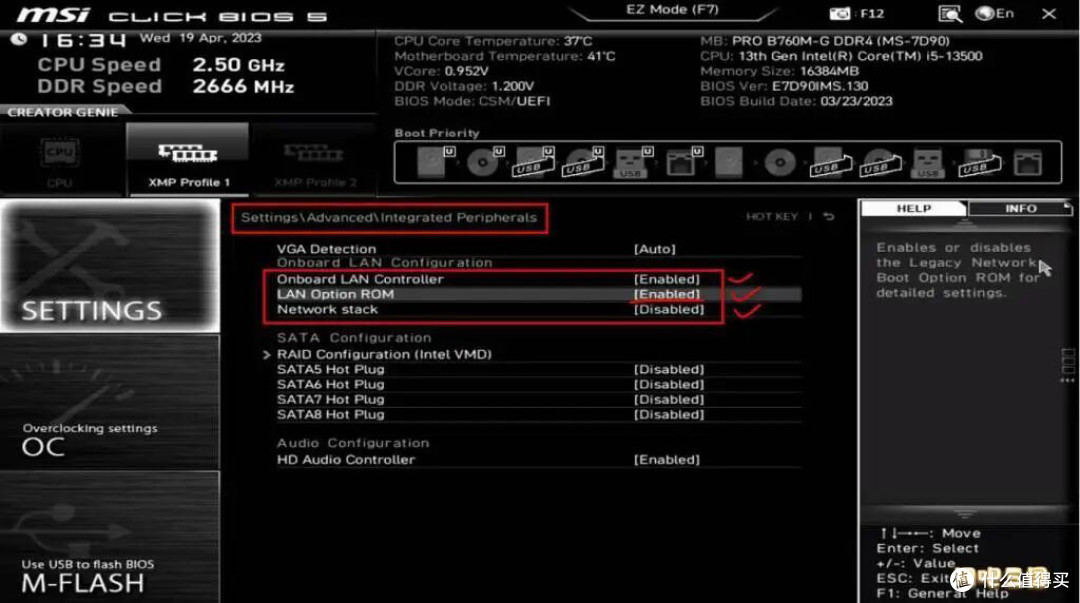Open M-FLASH USB BIOS flash utility
The height and width of the screenshot is (603, 1080).
[x=110, y=538]
